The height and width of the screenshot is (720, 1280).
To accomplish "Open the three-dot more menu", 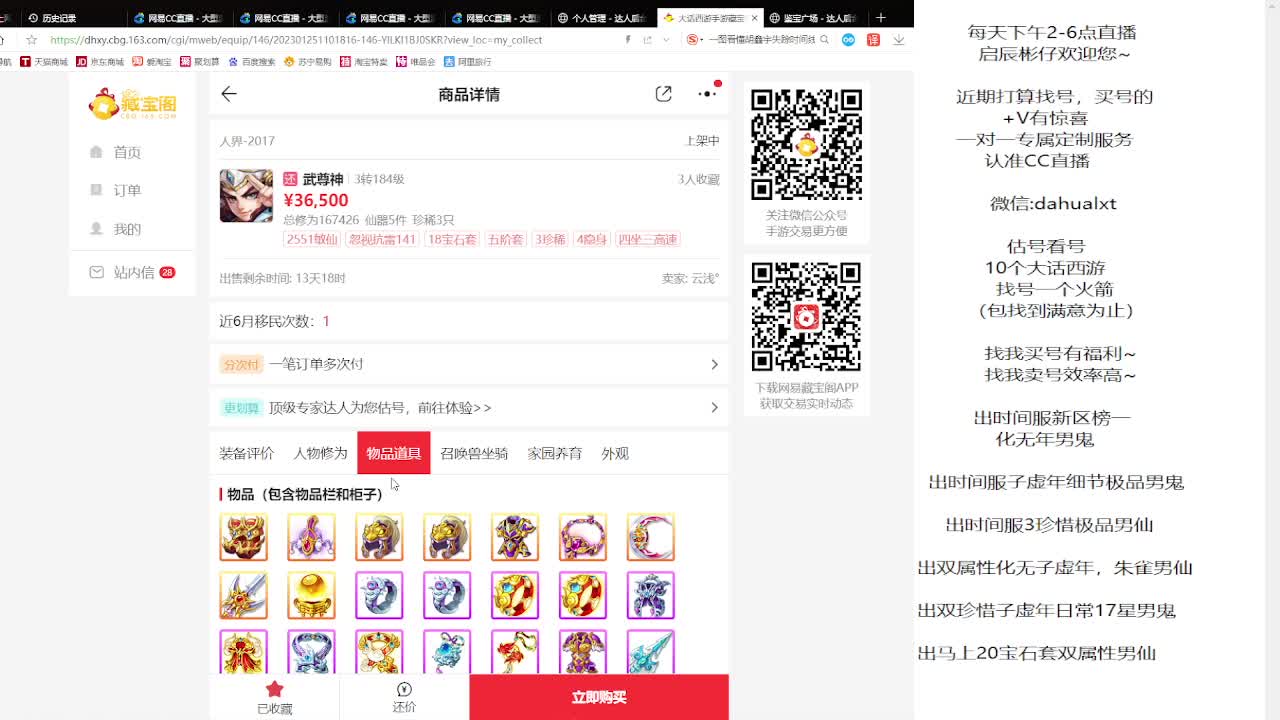I will 707,94.
